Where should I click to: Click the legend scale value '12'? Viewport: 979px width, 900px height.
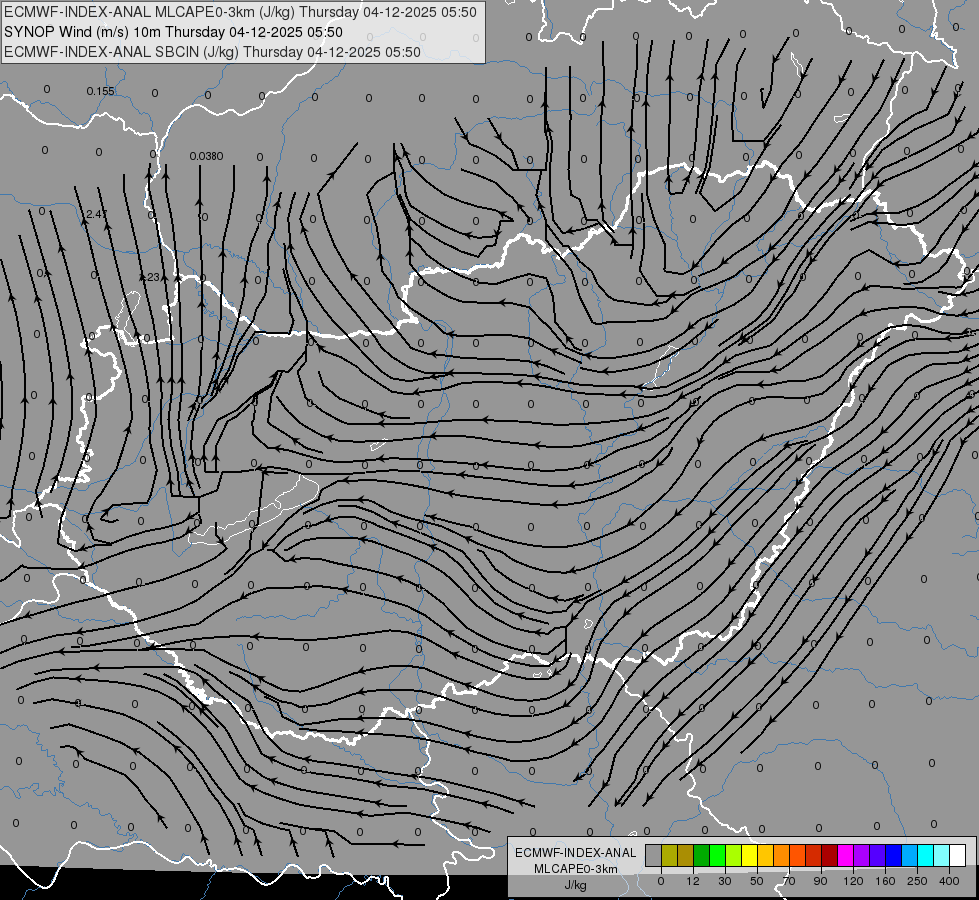693,881
